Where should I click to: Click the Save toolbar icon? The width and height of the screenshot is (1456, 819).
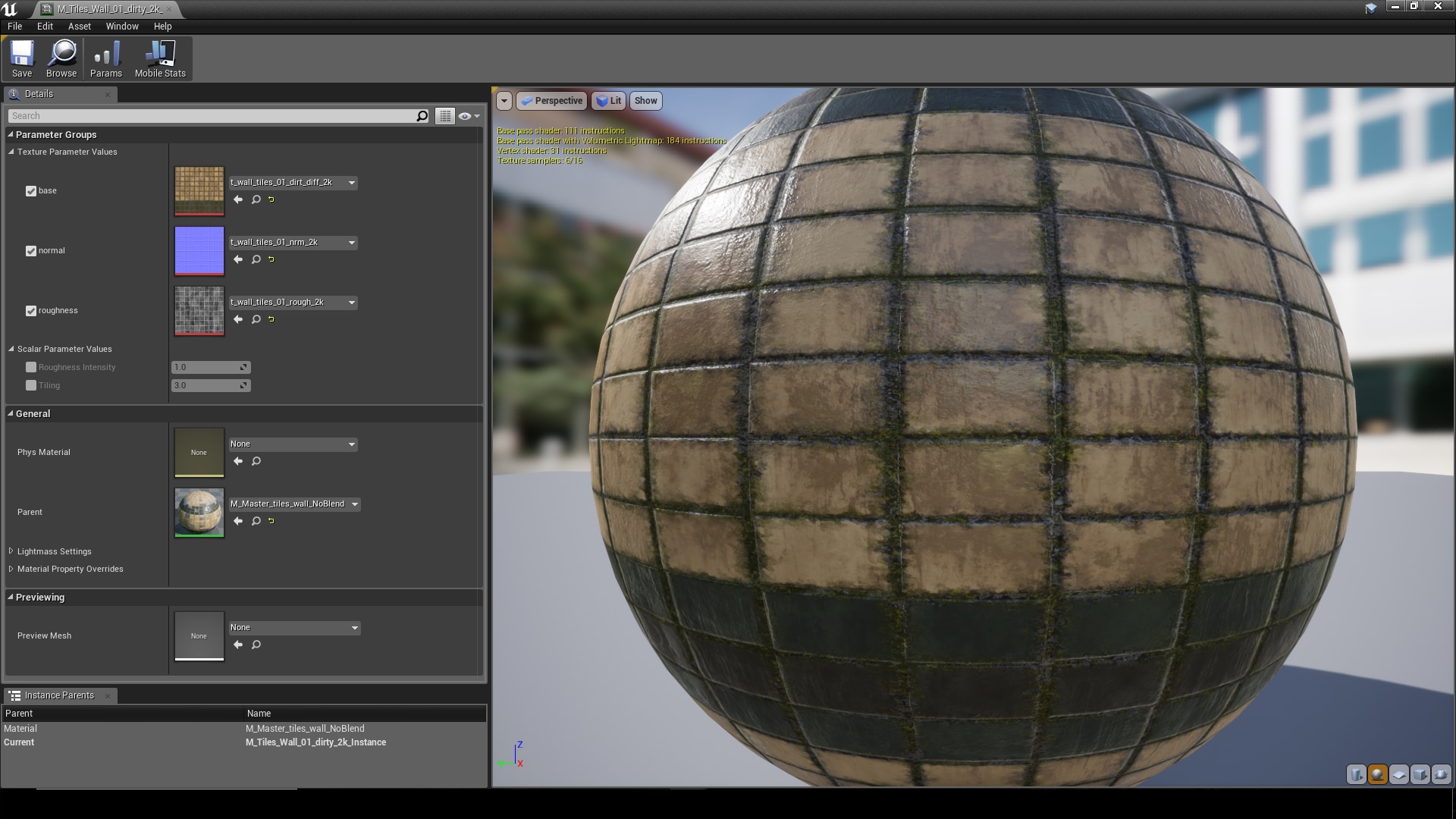22,58
